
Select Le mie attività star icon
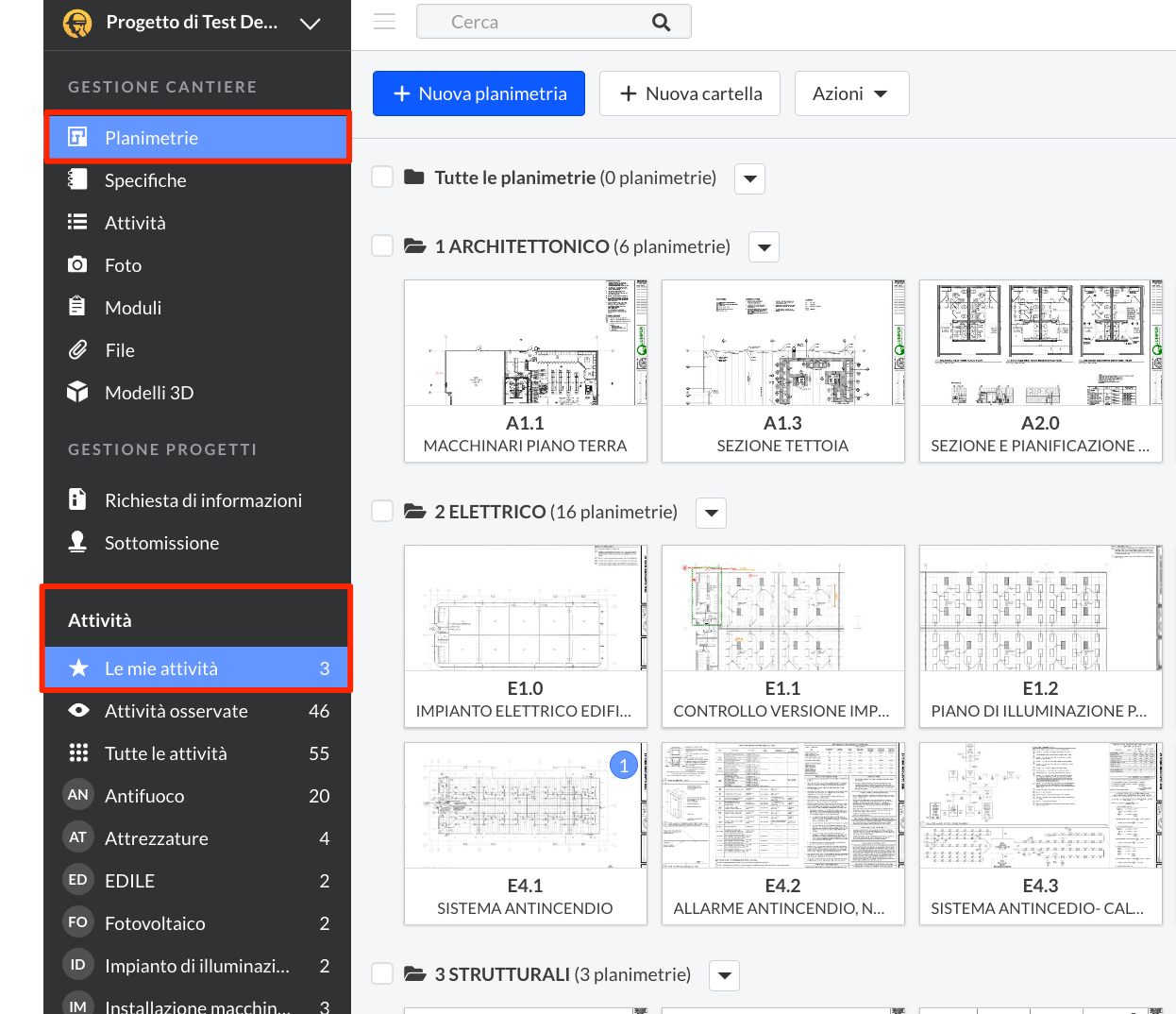[x=78, y=668]
